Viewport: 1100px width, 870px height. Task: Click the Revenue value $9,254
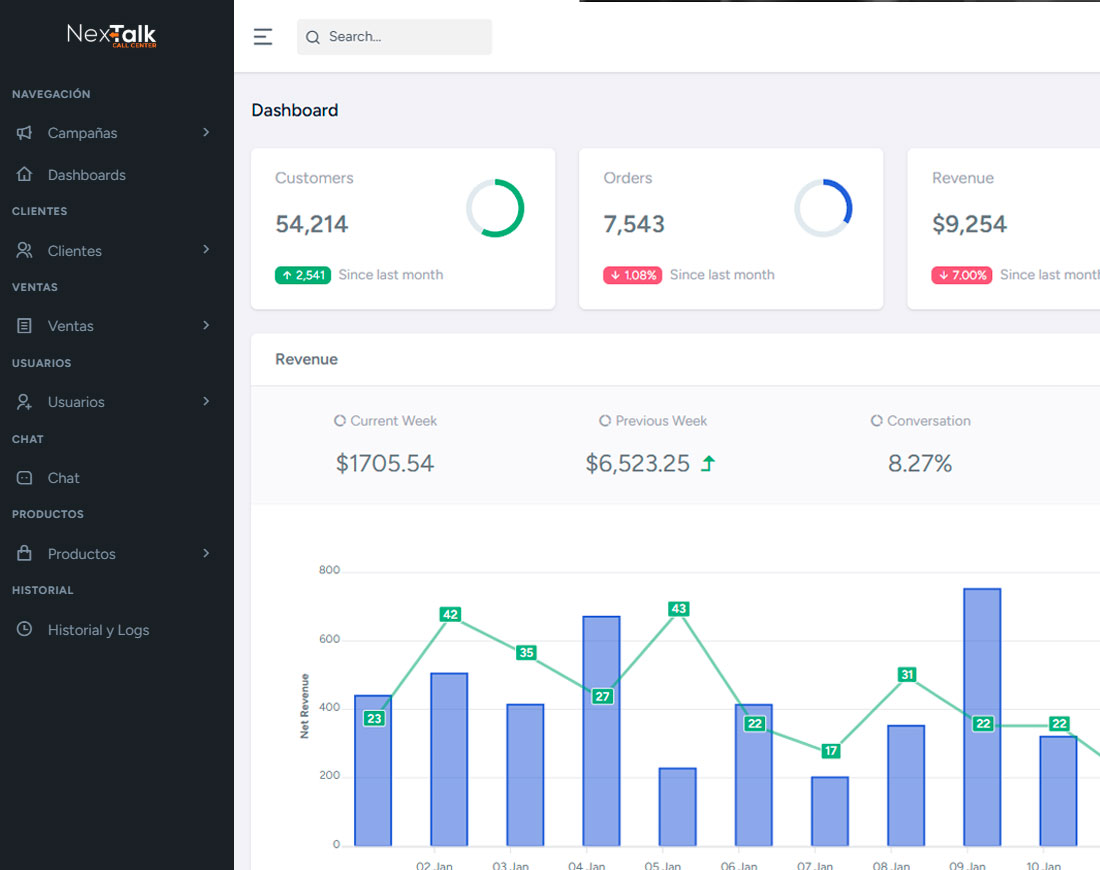(x=969, y=224)
